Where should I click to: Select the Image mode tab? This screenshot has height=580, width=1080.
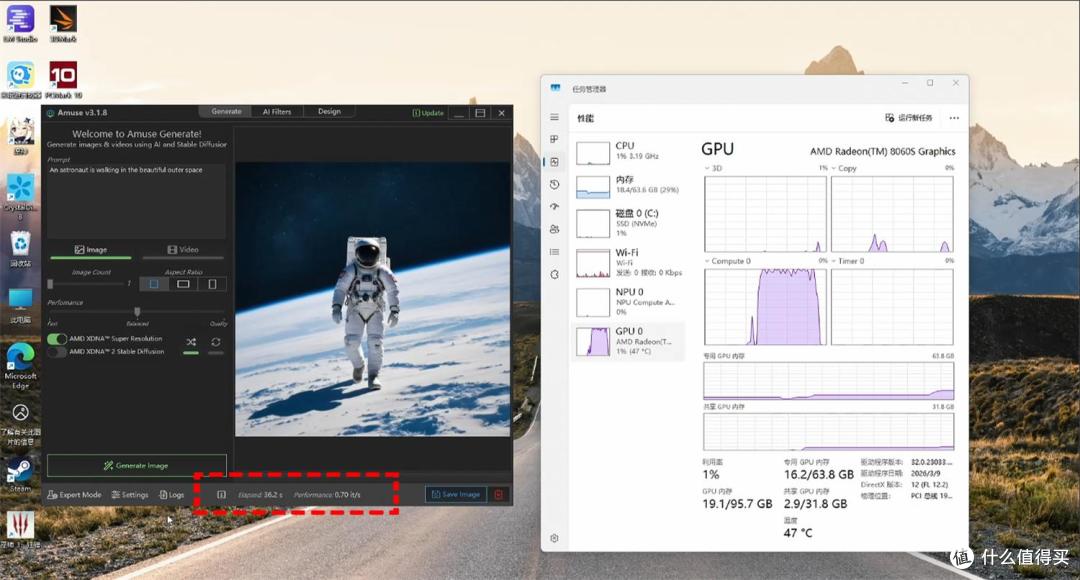[91, 250]
